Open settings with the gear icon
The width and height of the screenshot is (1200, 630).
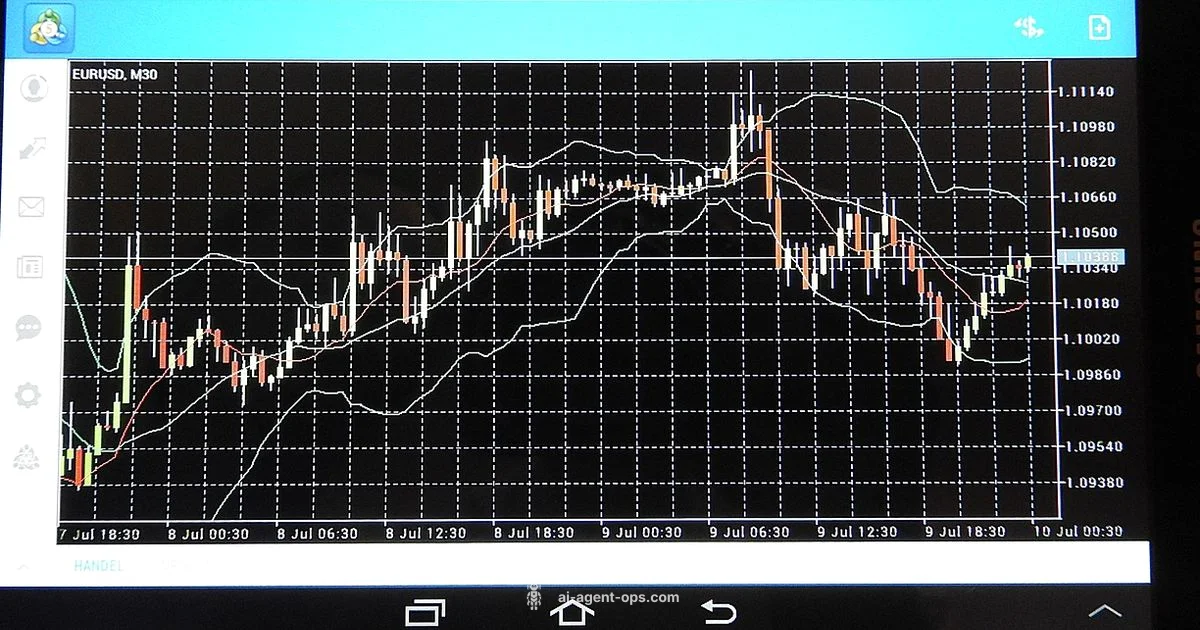pos(28,395)
